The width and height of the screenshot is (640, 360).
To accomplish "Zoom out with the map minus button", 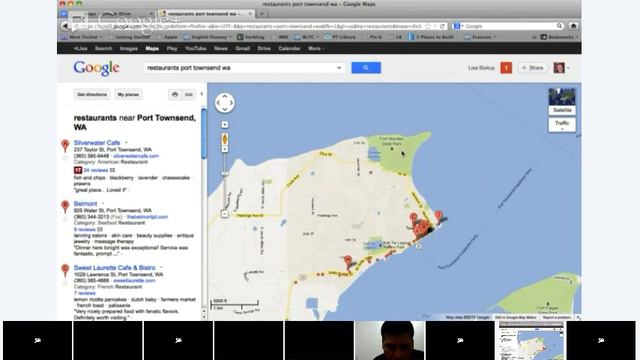I will (224, 214).
